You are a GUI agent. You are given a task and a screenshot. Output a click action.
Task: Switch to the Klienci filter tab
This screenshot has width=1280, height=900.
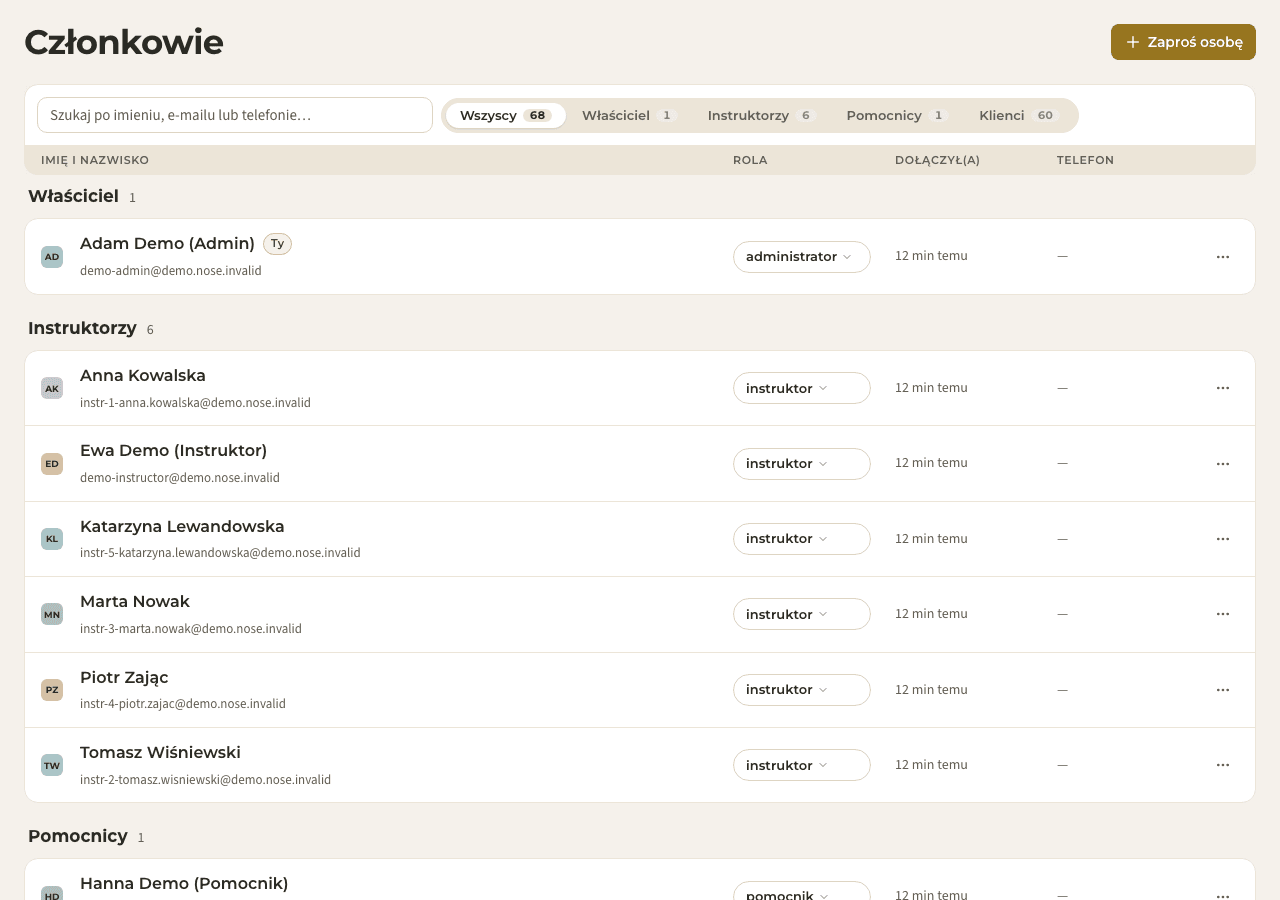[x=1018, y=115]
